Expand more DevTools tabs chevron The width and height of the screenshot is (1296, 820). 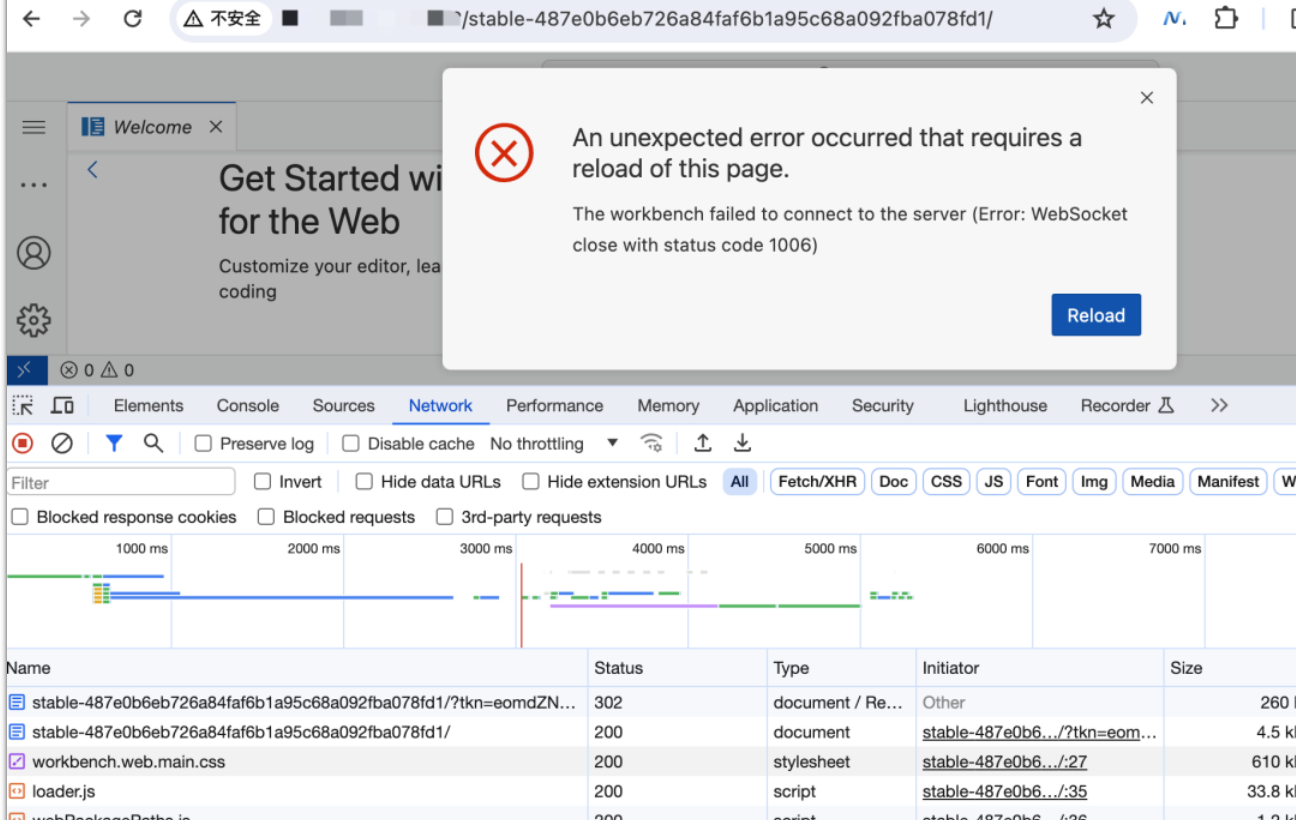point(1218,405)
